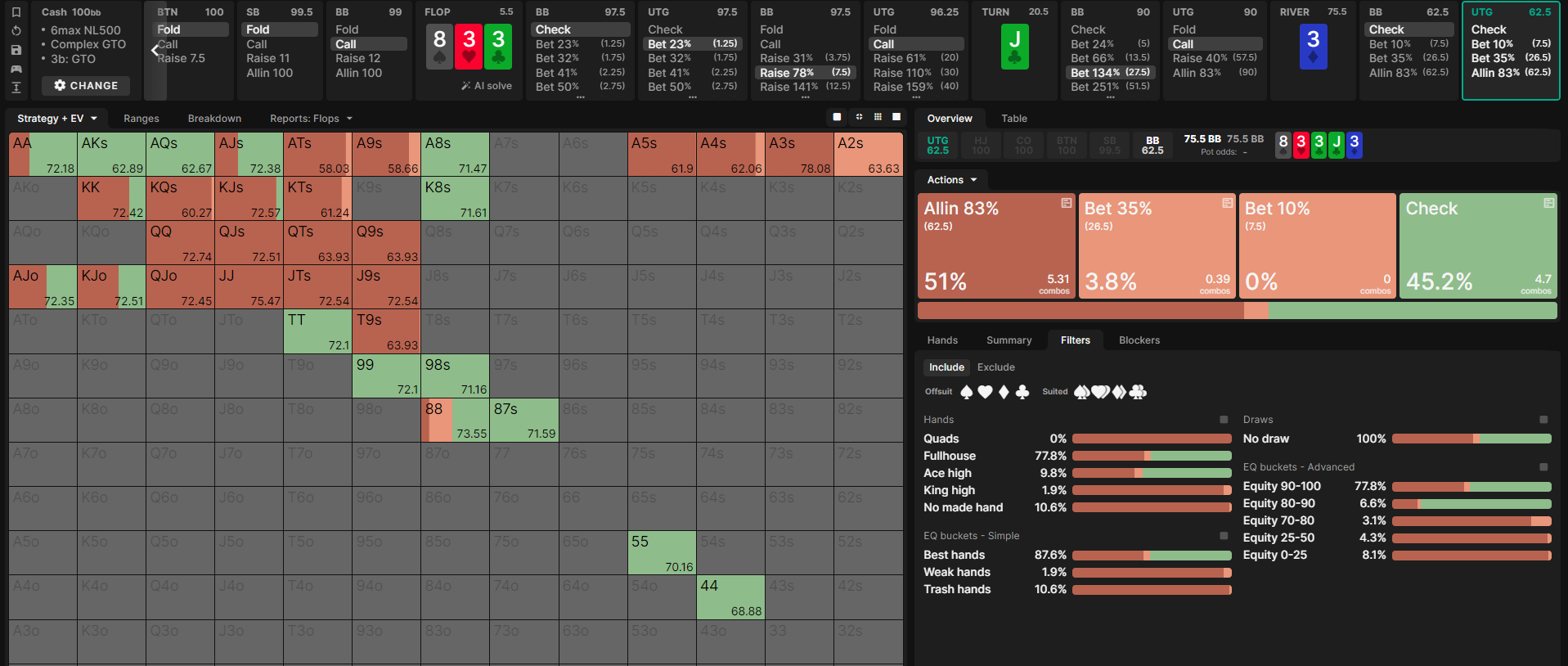The height and width of the screenshot is (666, 1568).
Task: Switch filter mode to Exclude
Action: click(995, 367)
